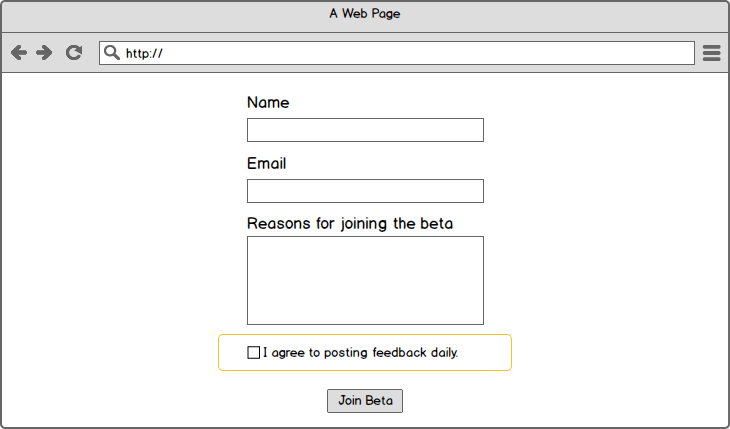Go forward with the forward arrow
Image resolution: width=730 pixels, height=429 pixels.
click(44, 53)
